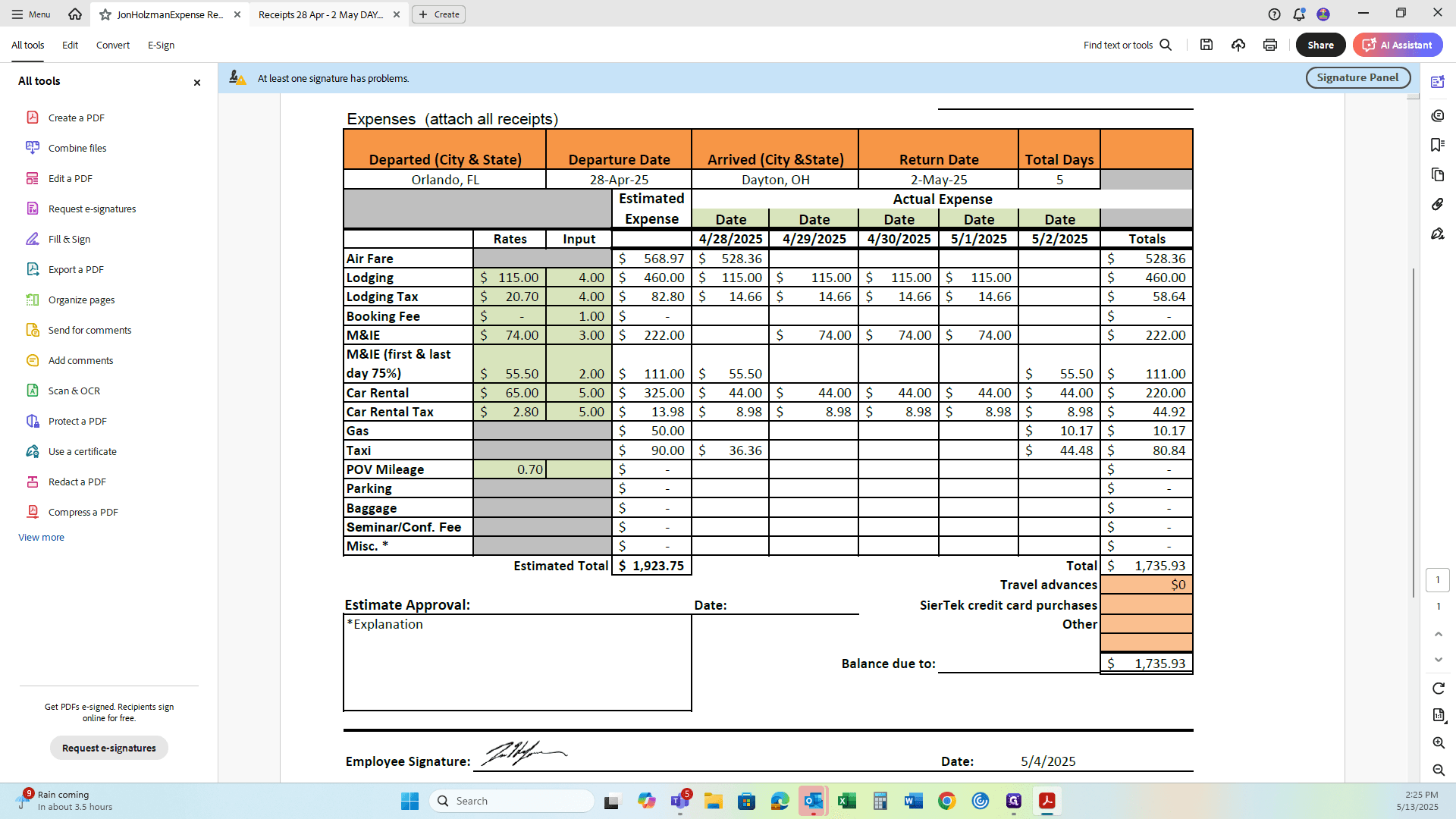Click the orange Travel advances $0 field

pyautogui.click(x=1146, y=585)
